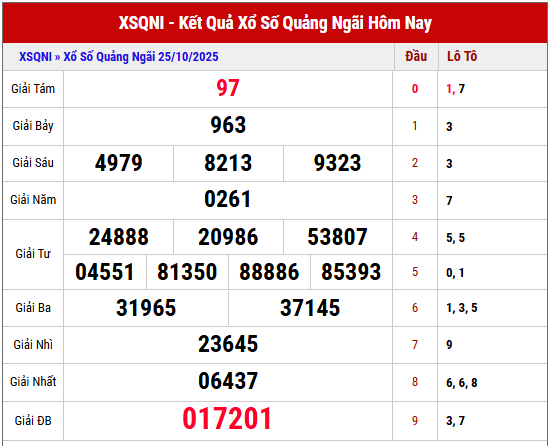Viewport: 552px width, 446px height.
Task: Click the Giải Nhất row label
Action: [33, 382]
